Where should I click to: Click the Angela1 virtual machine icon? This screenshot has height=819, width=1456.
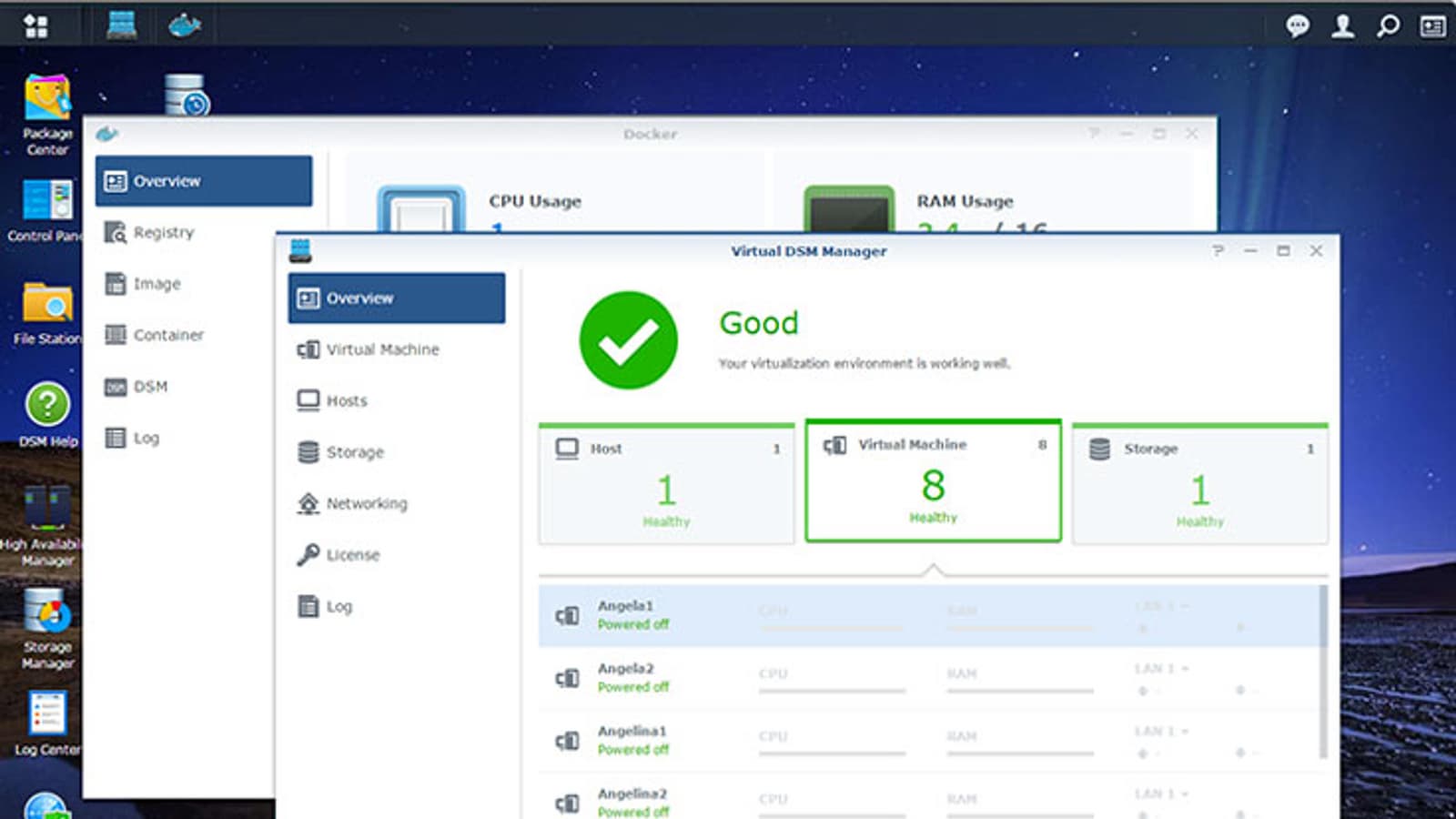567,616
